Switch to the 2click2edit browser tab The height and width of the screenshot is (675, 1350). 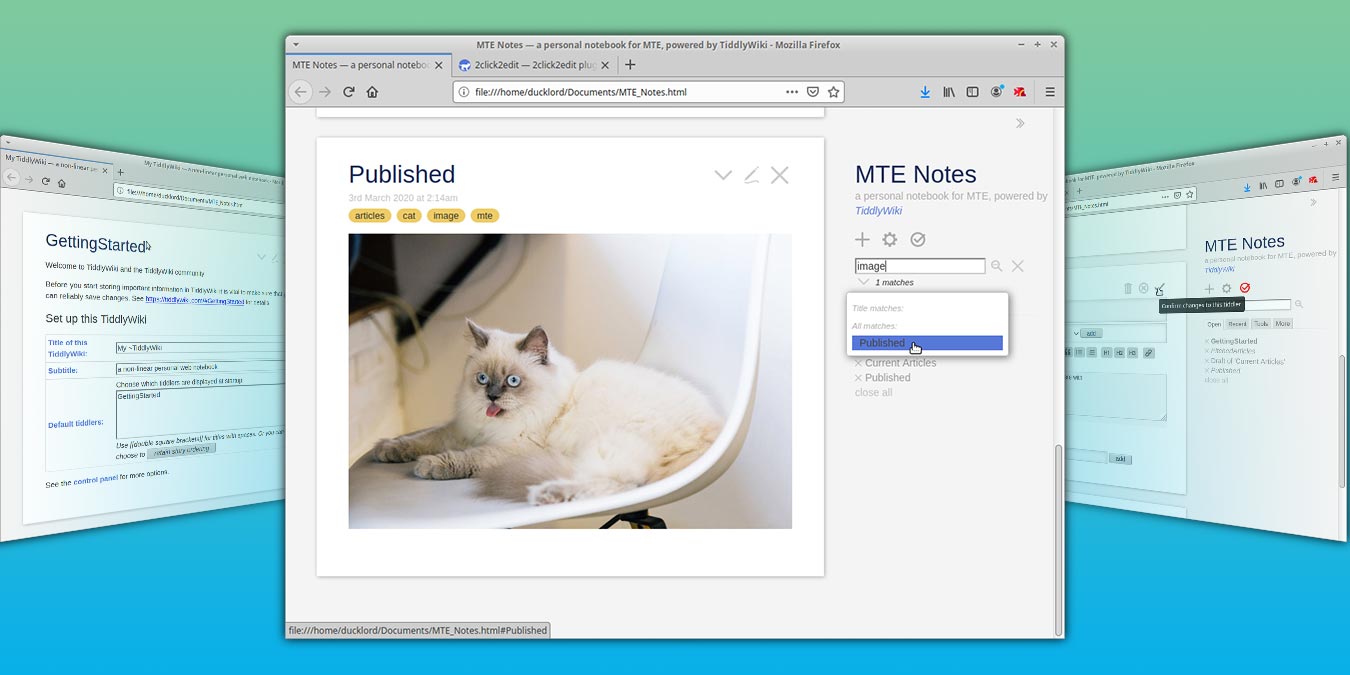tap(531, 64)
